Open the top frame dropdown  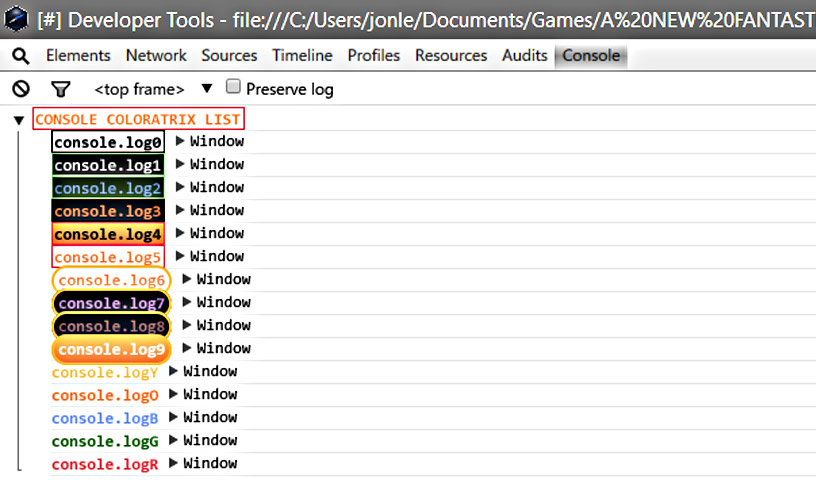tap(154, 89)
